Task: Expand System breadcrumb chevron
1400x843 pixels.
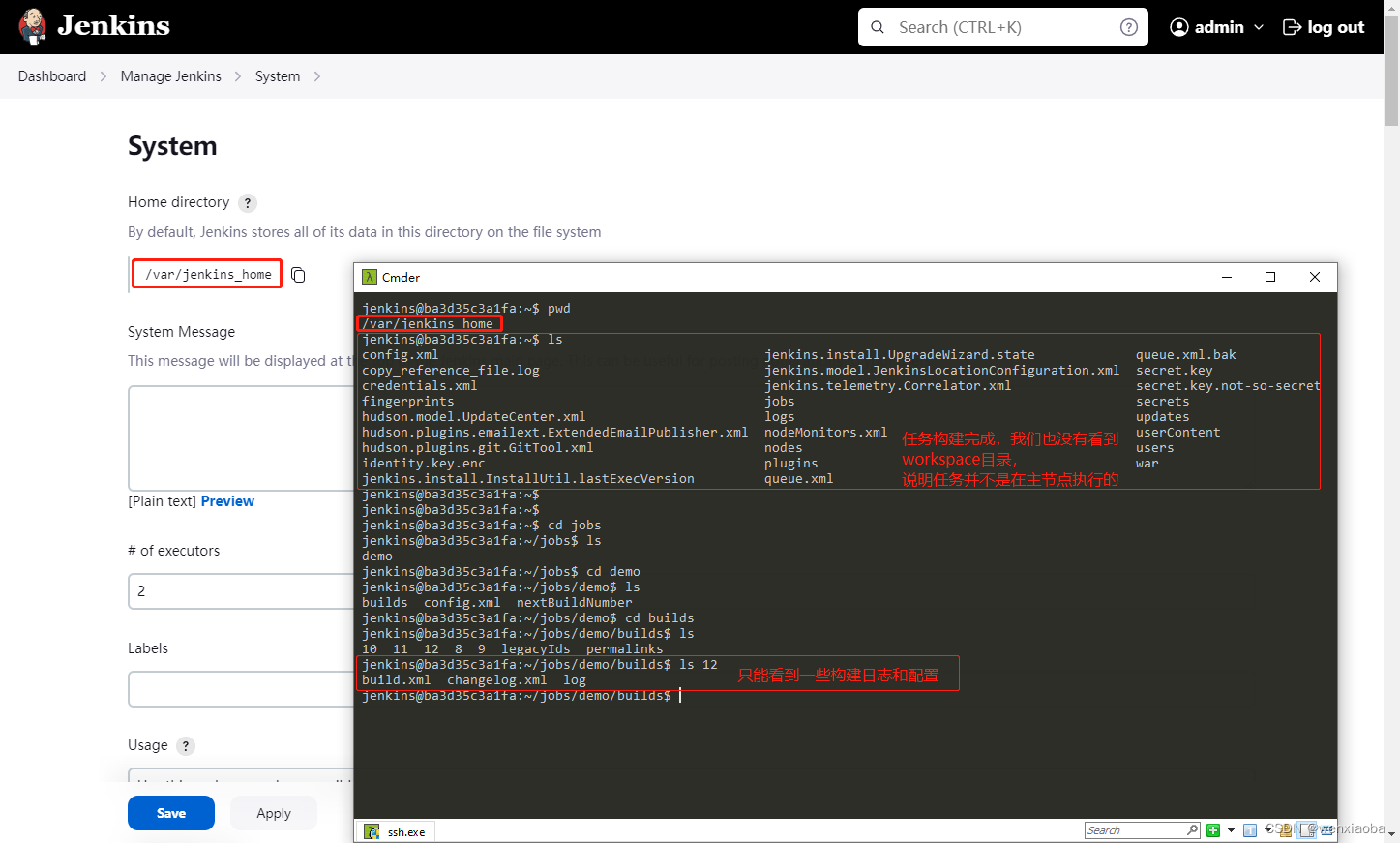Action: (x=317, y=76)
